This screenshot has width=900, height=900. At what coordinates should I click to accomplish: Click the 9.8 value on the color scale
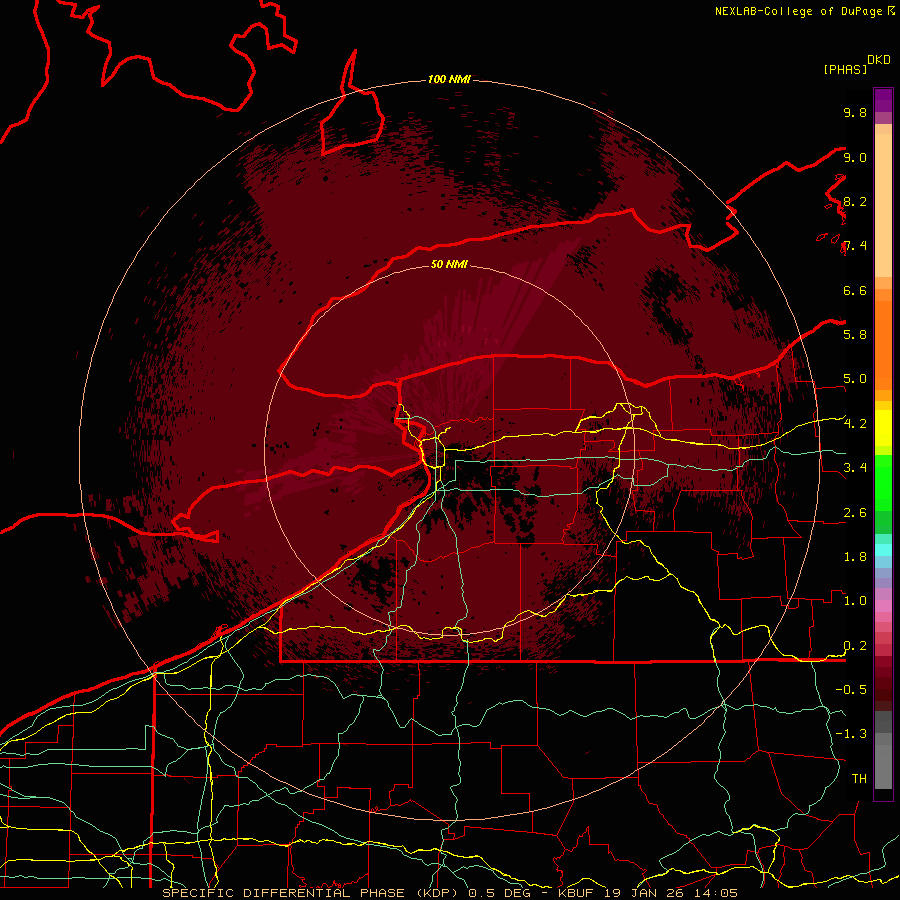point(855,112)
